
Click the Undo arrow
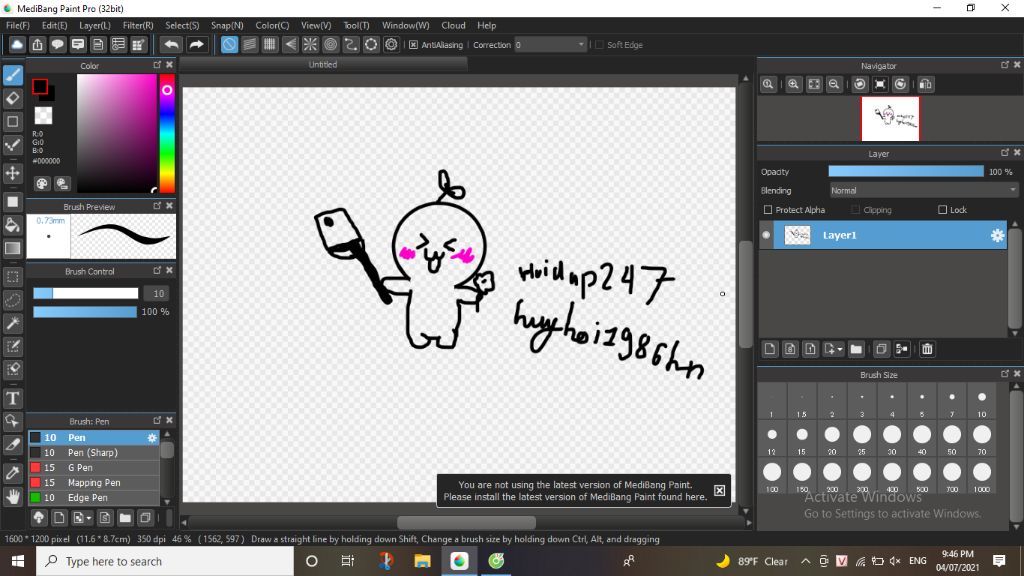(x=171, y=44)
